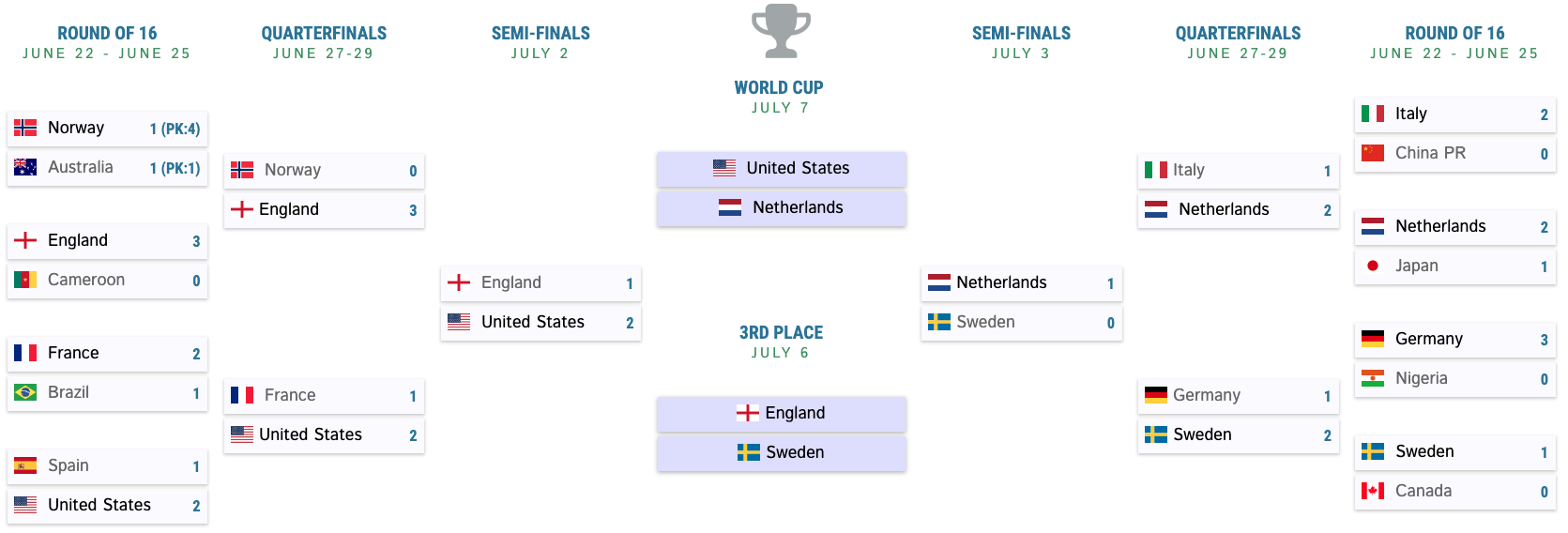
Task: Click the China PR flag icon
Action: [1373, 153]
